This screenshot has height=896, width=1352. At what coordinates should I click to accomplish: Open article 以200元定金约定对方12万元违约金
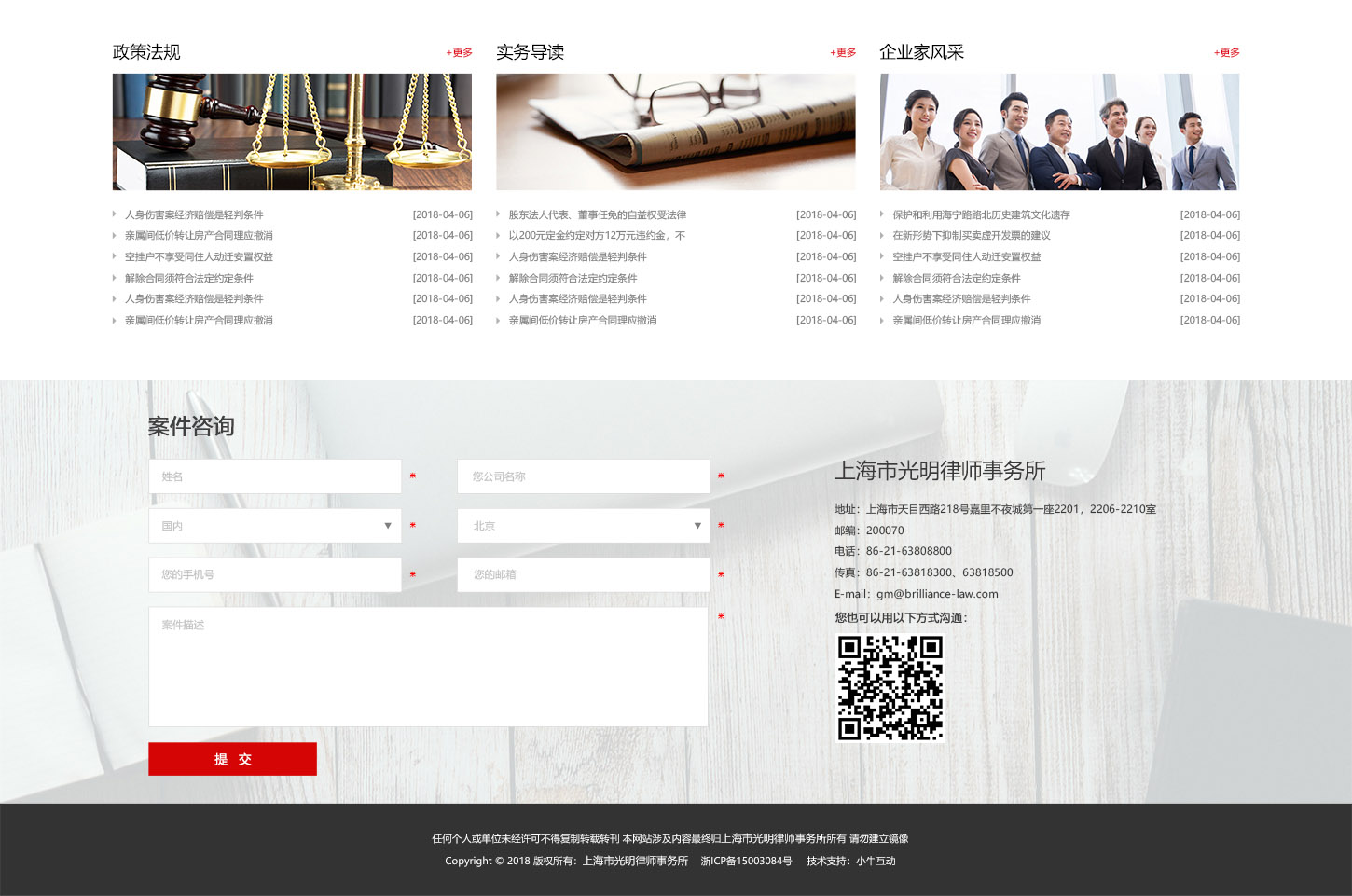597,236
